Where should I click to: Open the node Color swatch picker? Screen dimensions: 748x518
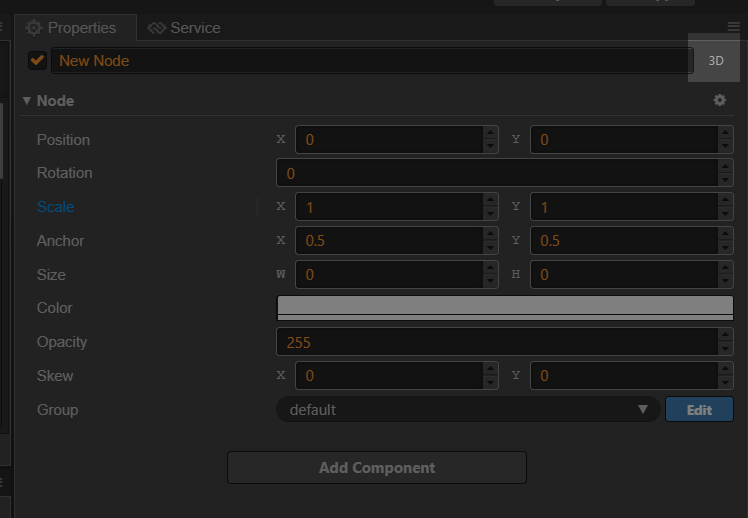tap(504, 308)
